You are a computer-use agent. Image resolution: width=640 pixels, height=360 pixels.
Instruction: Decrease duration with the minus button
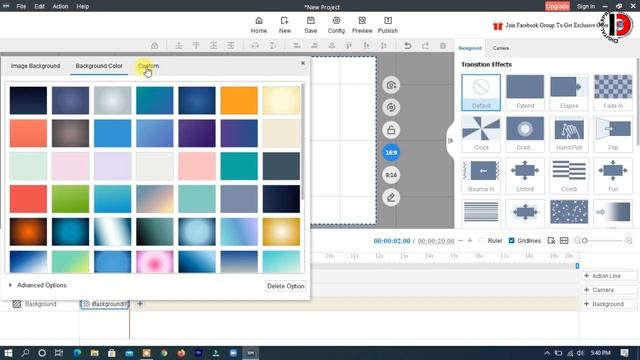click(x=460, y=241)
